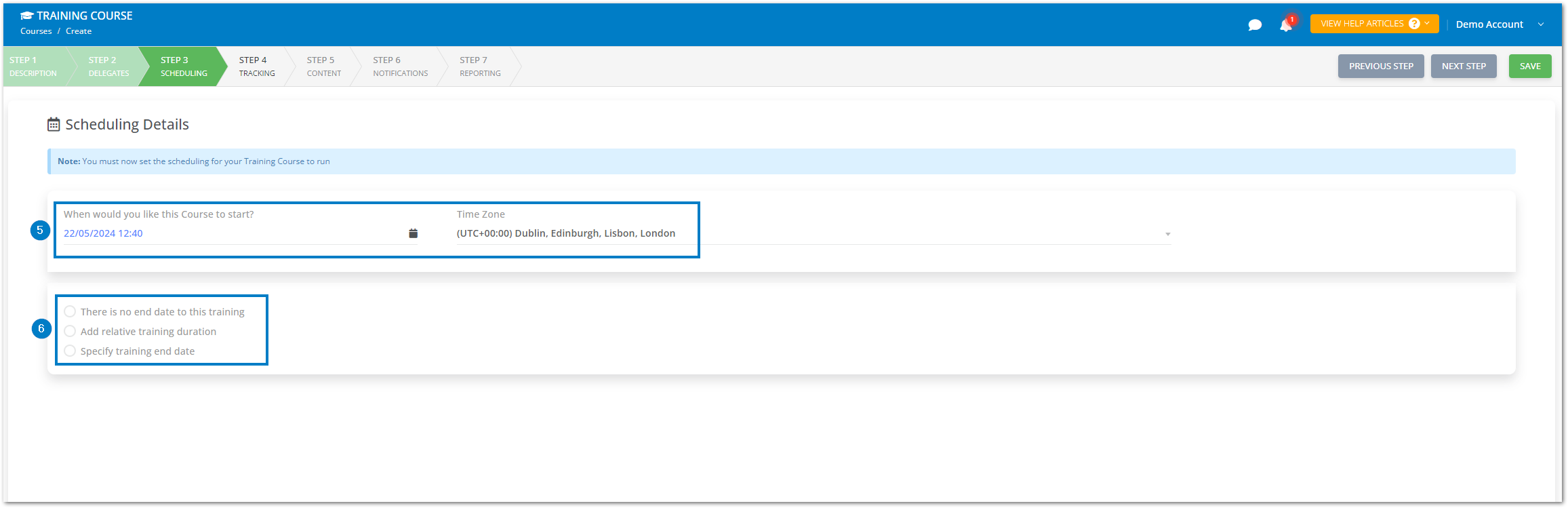1568x508 pixels.
Task: Select no end date to this training
Action: pos(70,312)
